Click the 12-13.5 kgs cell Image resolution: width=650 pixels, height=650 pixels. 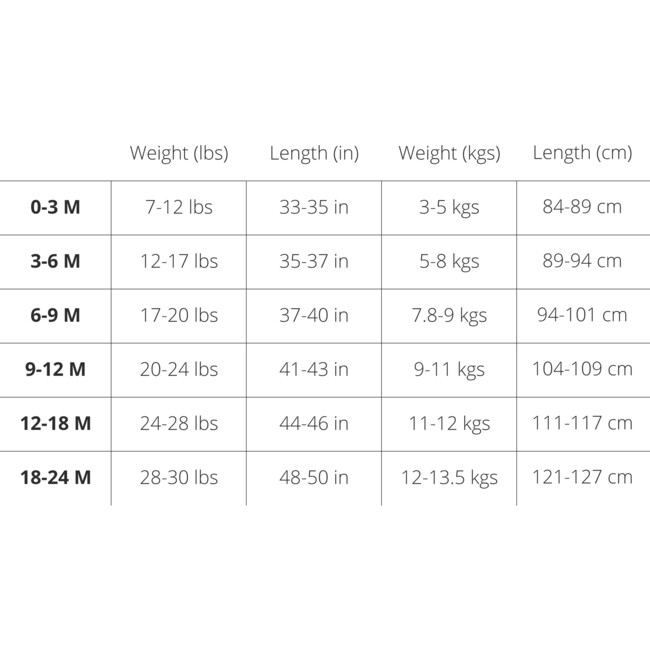[449, 477]
